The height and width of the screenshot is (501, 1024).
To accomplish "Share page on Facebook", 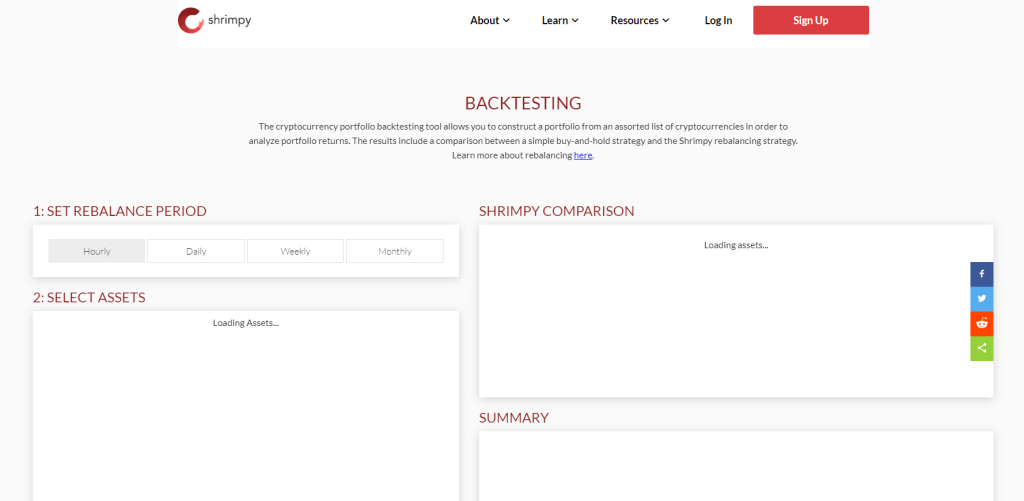I will click(982, 274).
